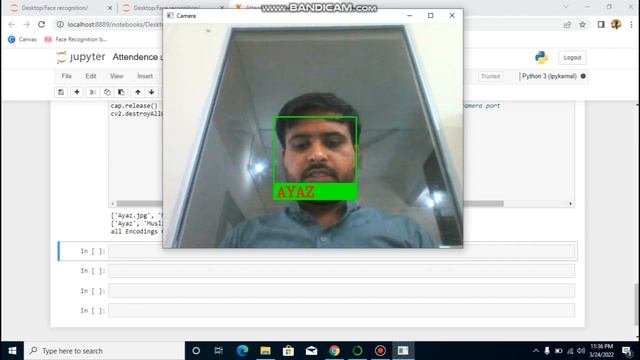The height and width of the screenshot is (360, 640).
Task: Click the Logout button
Action: tap(572, 58)
